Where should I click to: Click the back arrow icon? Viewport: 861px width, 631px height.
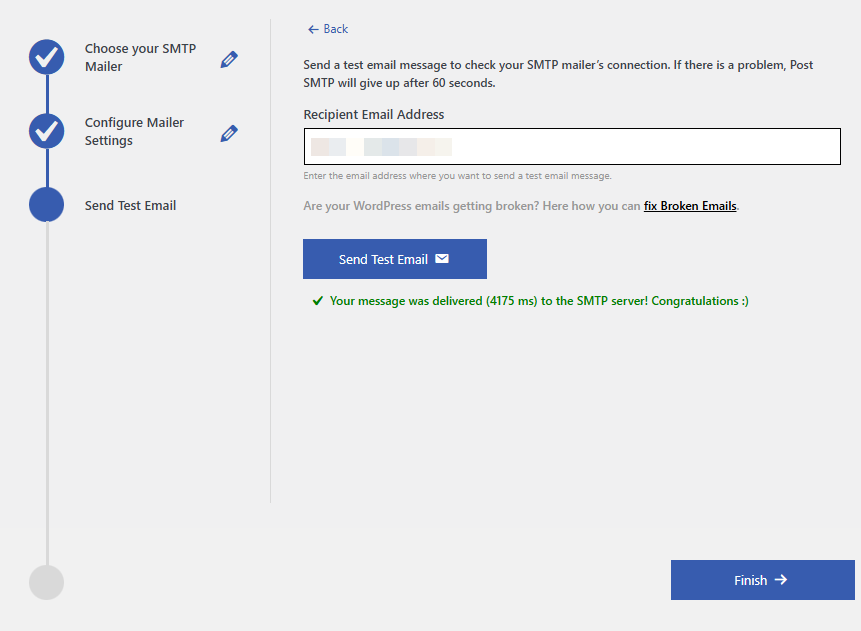(313, 29)
